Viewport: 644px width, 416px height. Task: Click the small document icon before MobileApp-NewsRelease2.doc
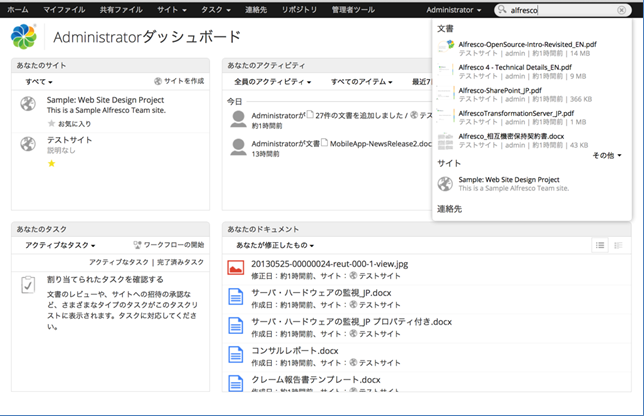pos(324,143)
